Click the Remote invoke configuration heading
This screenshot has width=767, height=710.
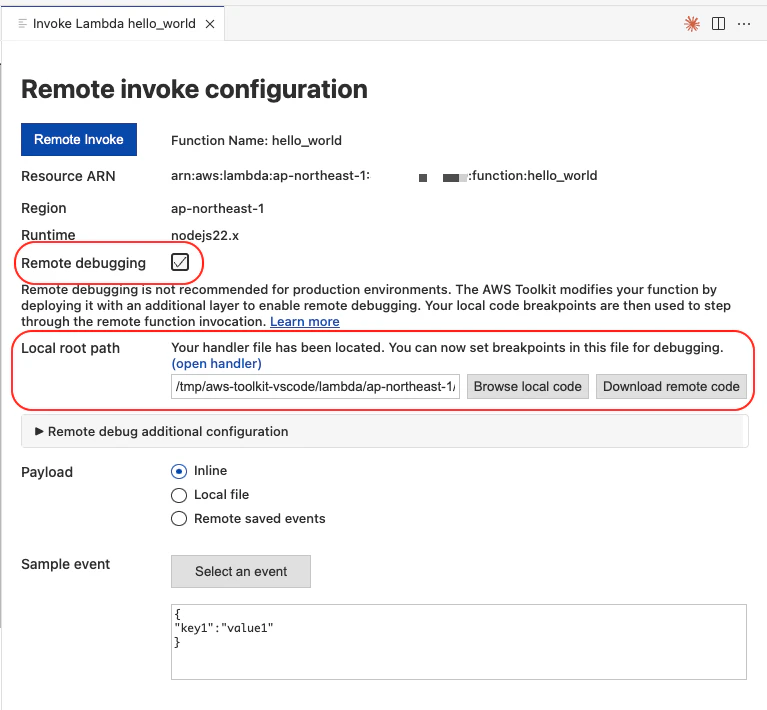pyautogui.click(x=194, y=90)
